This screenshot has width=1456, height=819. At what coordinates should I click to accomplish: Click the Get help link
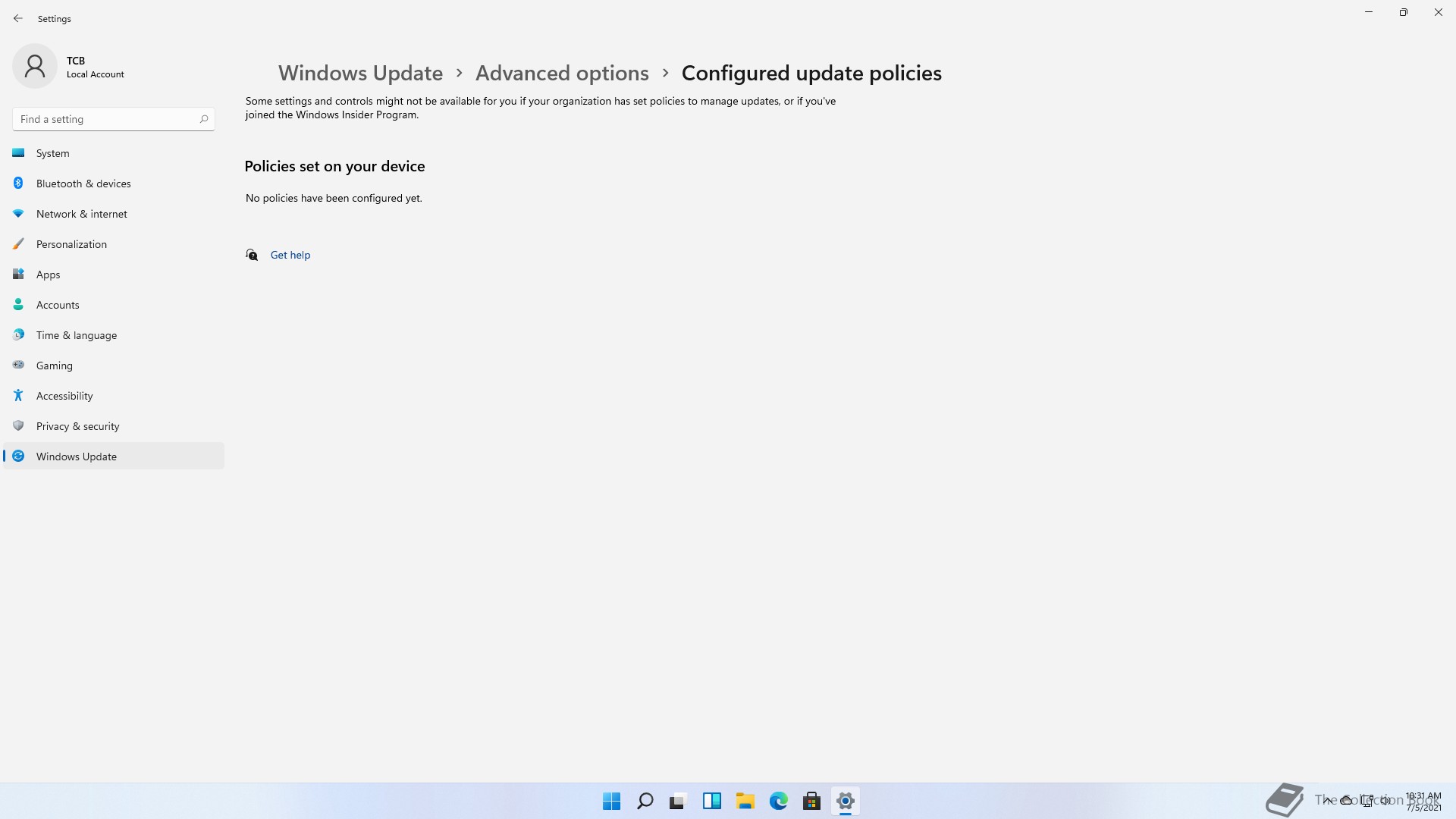(290, 255)
